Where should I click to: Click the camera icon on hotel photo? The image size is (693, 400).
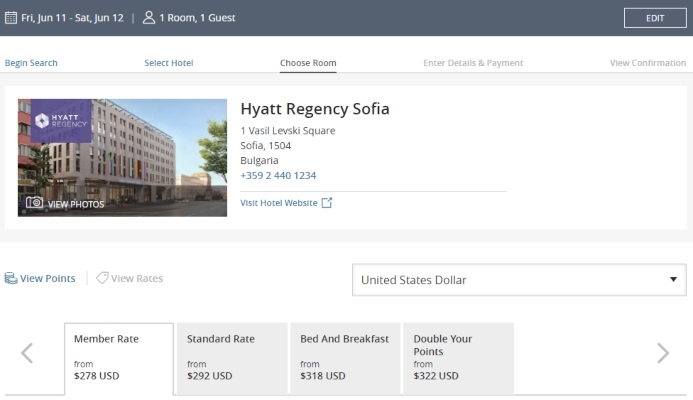[34, 202]
